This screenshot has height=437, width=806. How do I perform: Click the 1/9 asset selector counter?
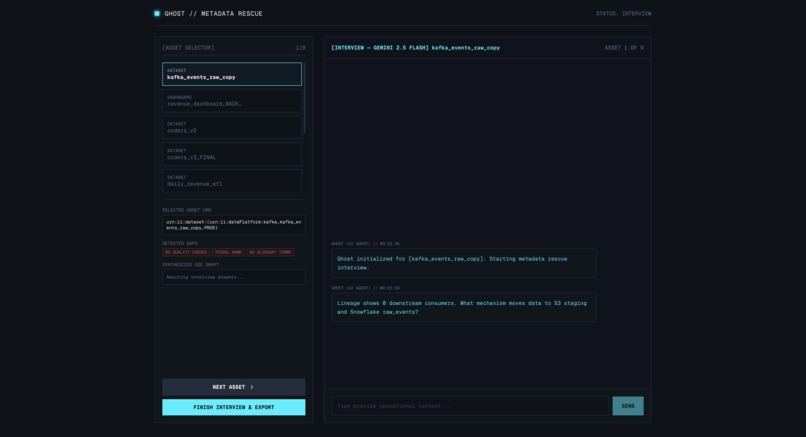tap(300, 48)
